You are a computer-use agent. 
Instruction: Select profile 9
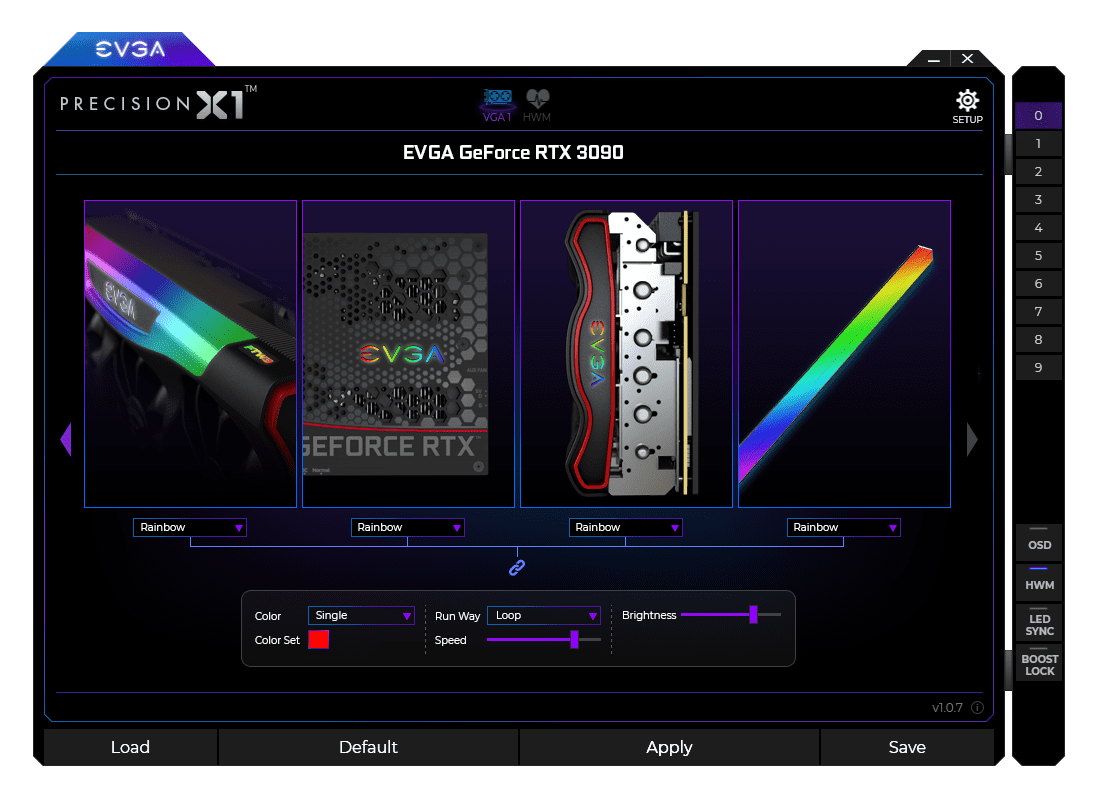coord(1038,368)
